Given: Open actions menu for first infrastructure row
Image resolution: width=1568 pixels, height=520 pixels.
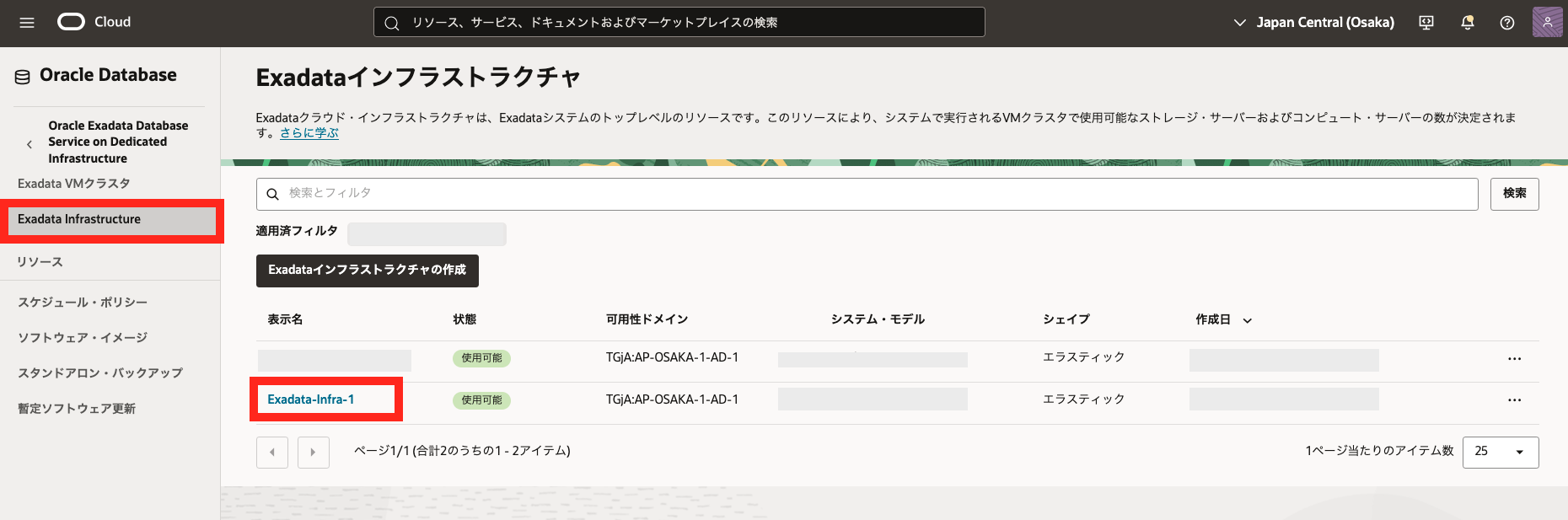Looking at the screenshot, I should [1514, 359].
